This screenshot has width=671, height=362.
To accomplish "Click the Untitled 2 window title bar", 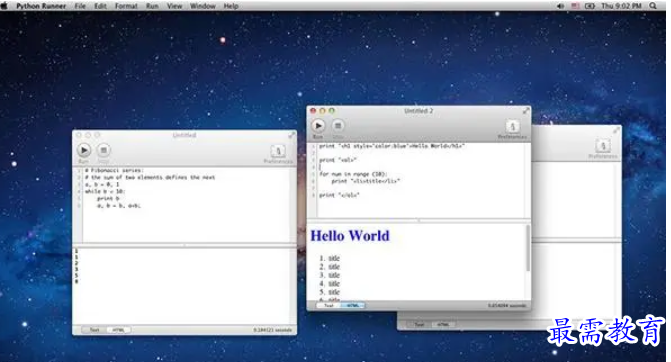I will click(419, 111).
